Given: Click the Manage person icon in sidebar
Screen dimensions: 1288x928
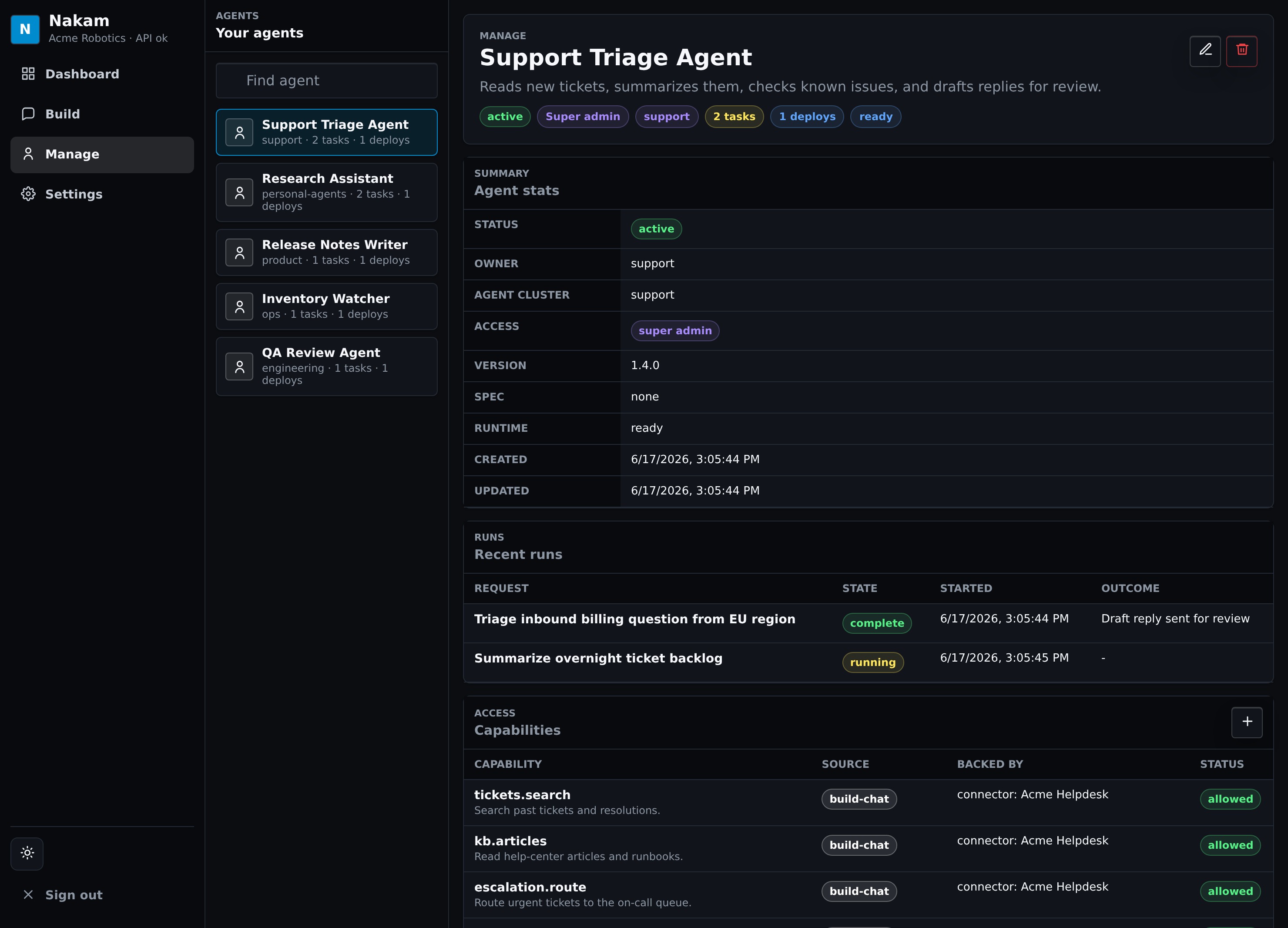Looking at the screenshot, I should pos(28,154).
